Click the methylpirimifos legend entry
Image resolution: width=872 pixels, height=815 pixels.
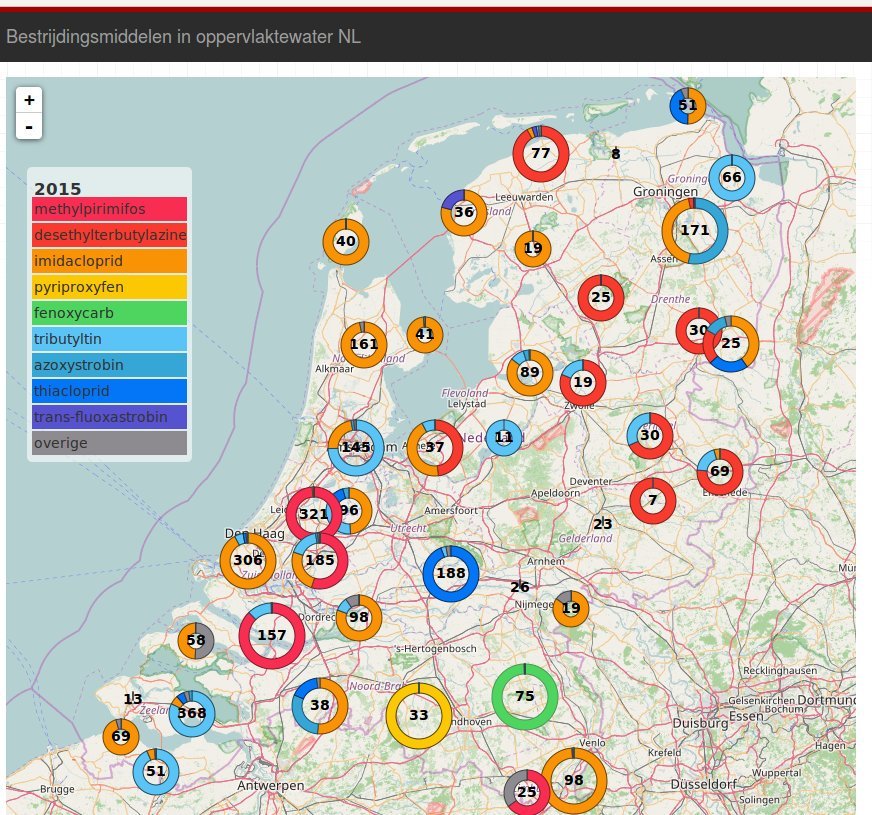coord(109,209)
